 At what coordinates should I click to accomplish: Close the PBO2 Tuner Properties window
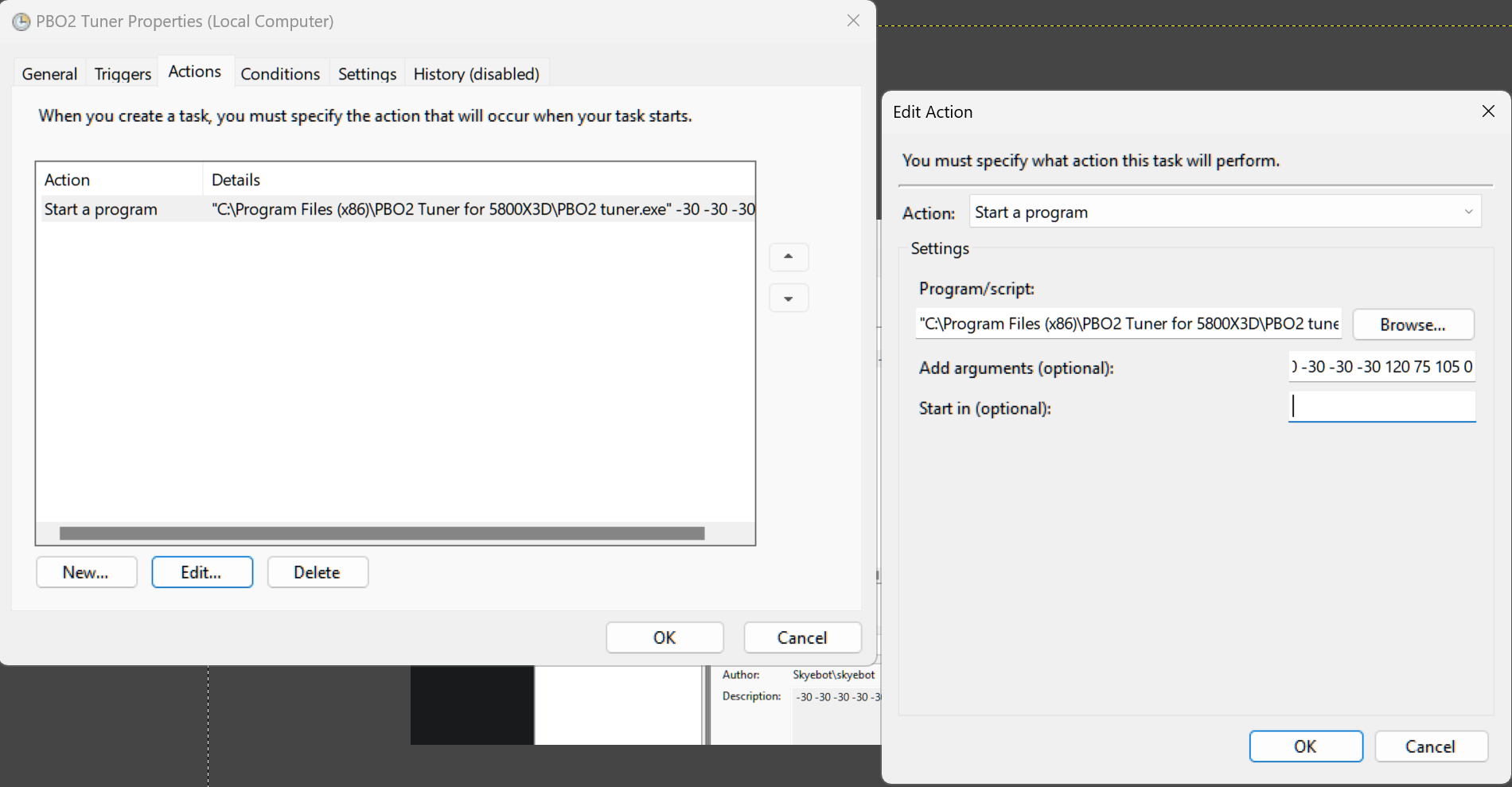(853, 21)
